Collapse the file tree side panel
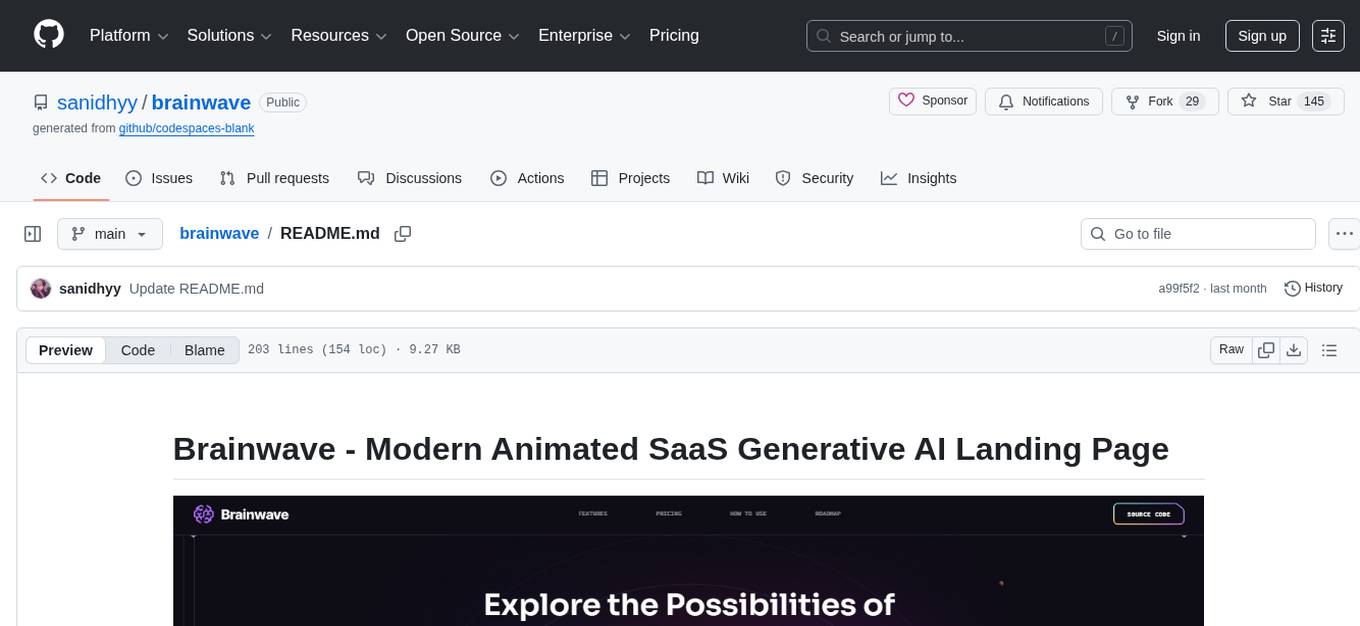 (x=33, y=234)
